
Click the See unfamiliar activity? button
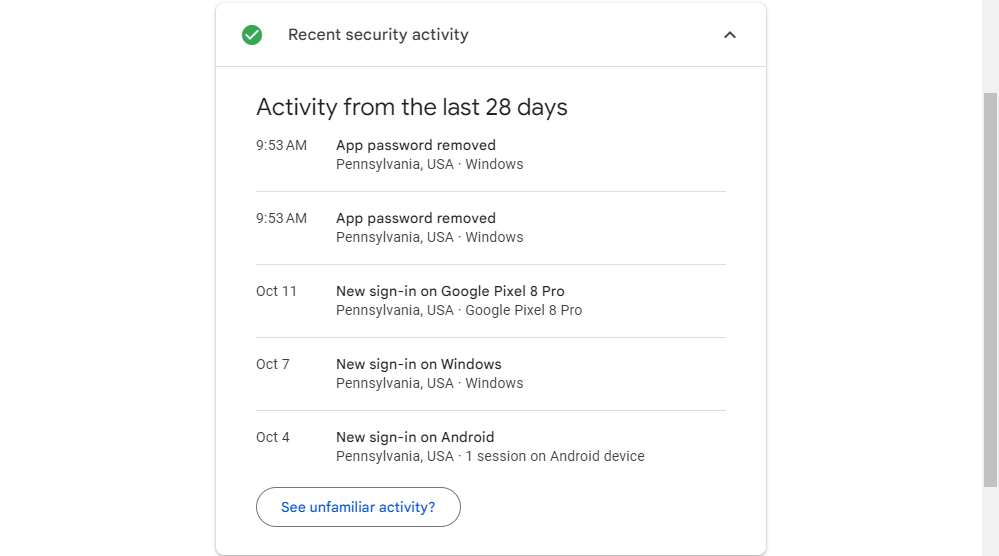358,507
